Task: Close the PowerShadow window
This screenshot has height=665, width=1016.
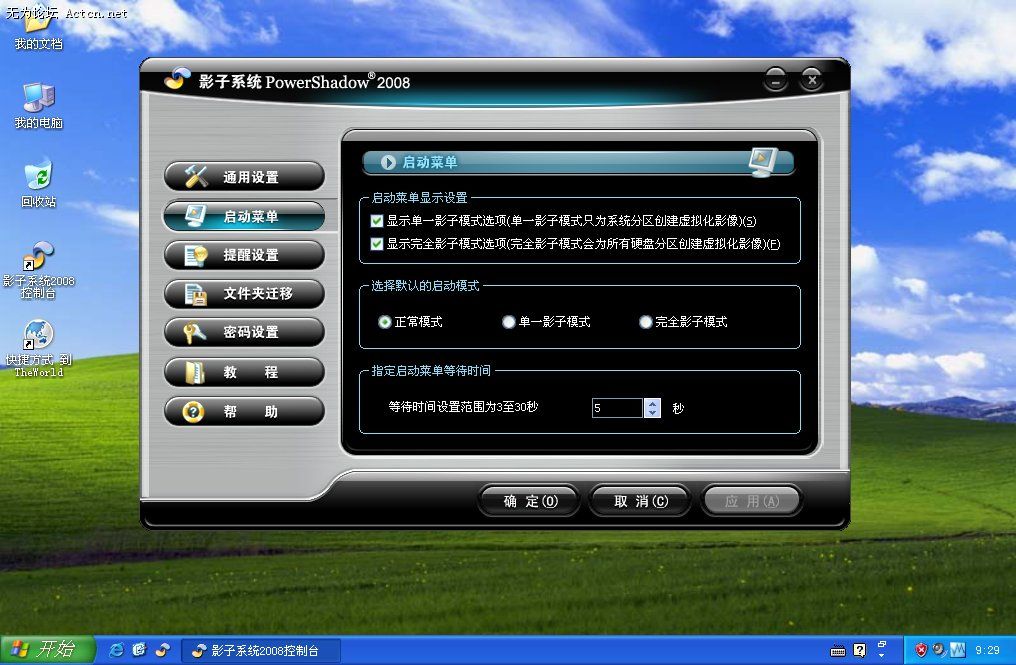Action: point(812,80)
